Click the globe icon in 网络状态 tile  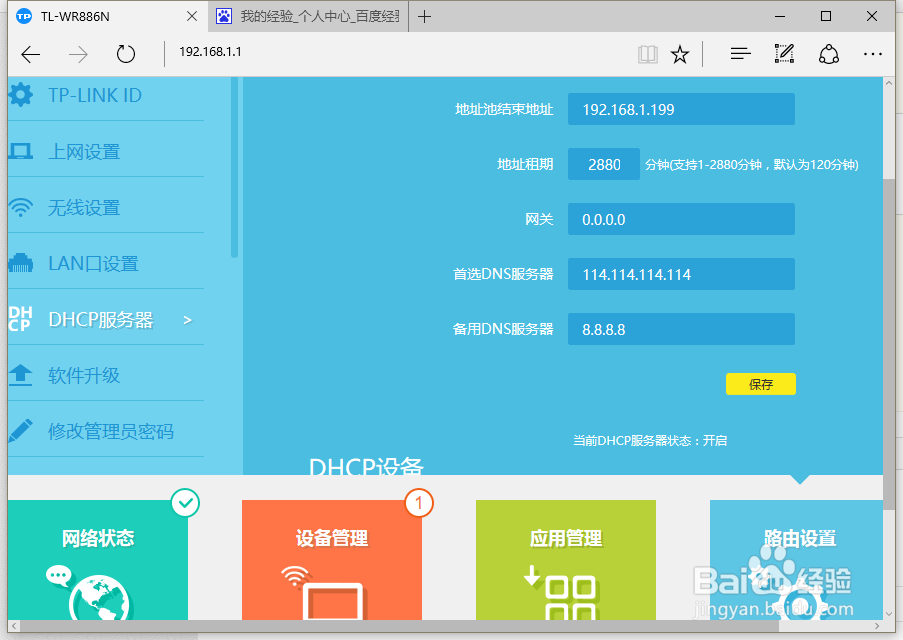tap(101, 597)
